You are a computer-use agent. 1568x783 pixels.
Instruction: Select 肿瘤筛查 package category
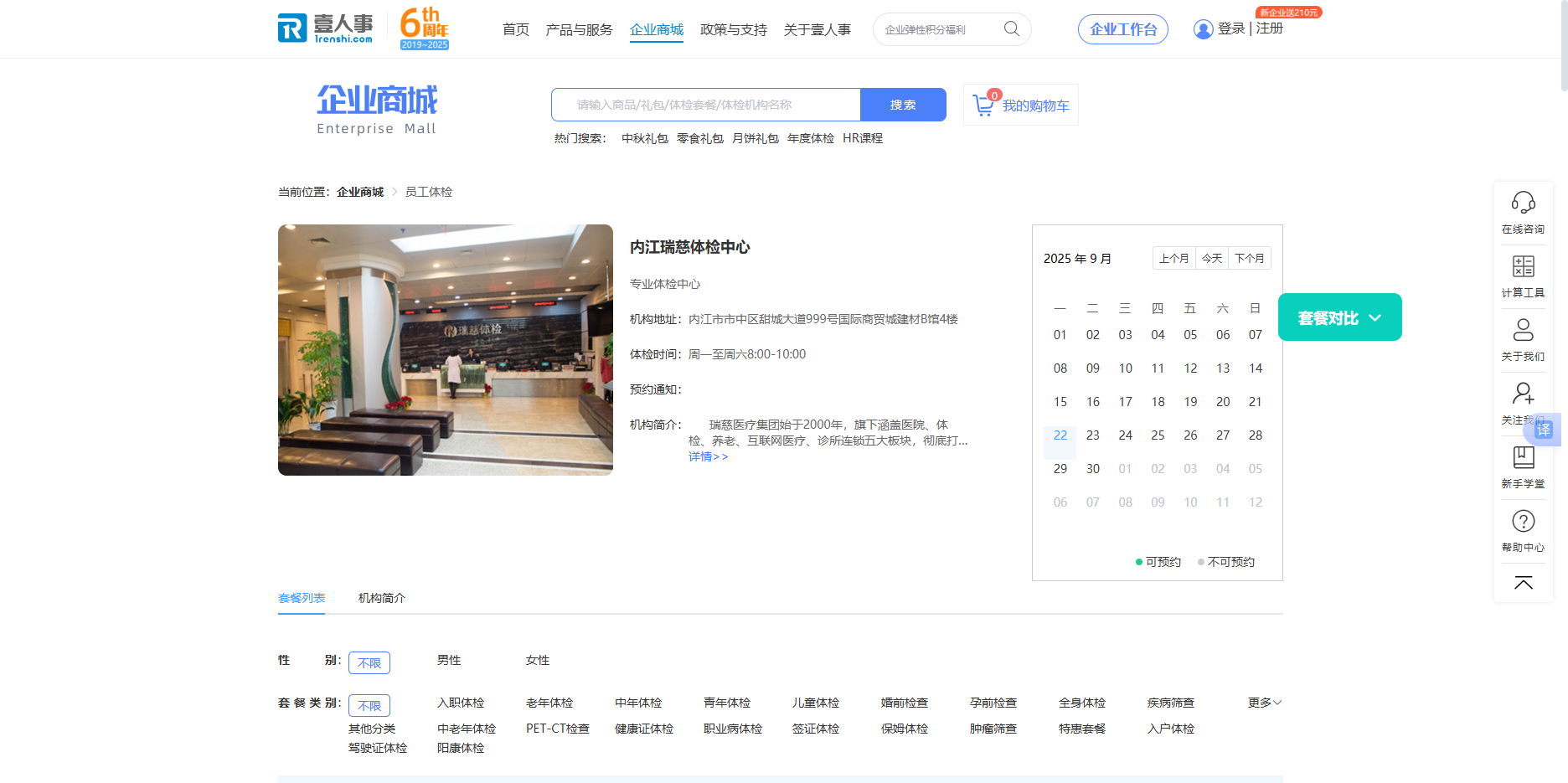pos(993,729)
